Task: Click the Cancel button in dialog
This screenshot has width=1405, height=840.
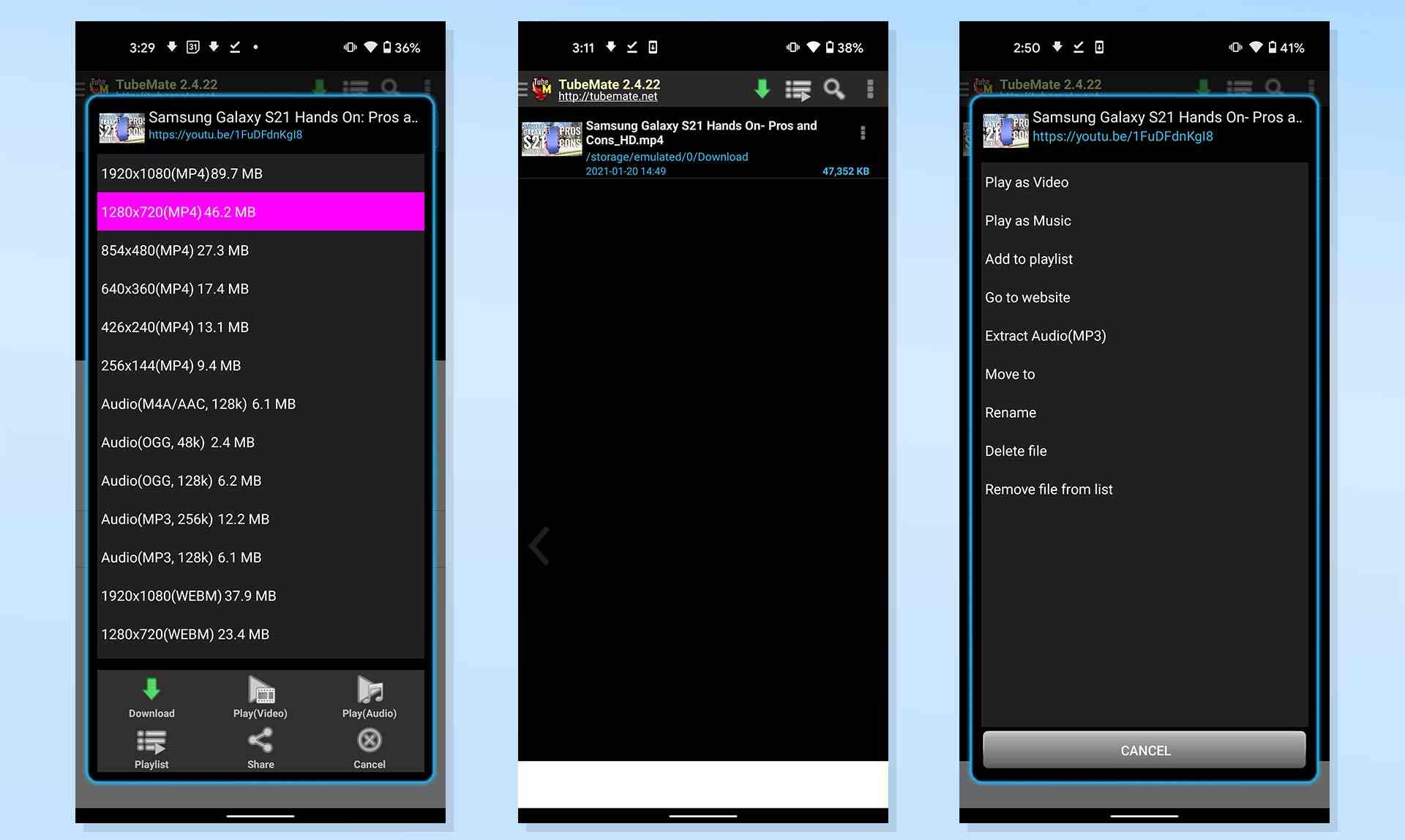Action: [x=1145, y=750]
